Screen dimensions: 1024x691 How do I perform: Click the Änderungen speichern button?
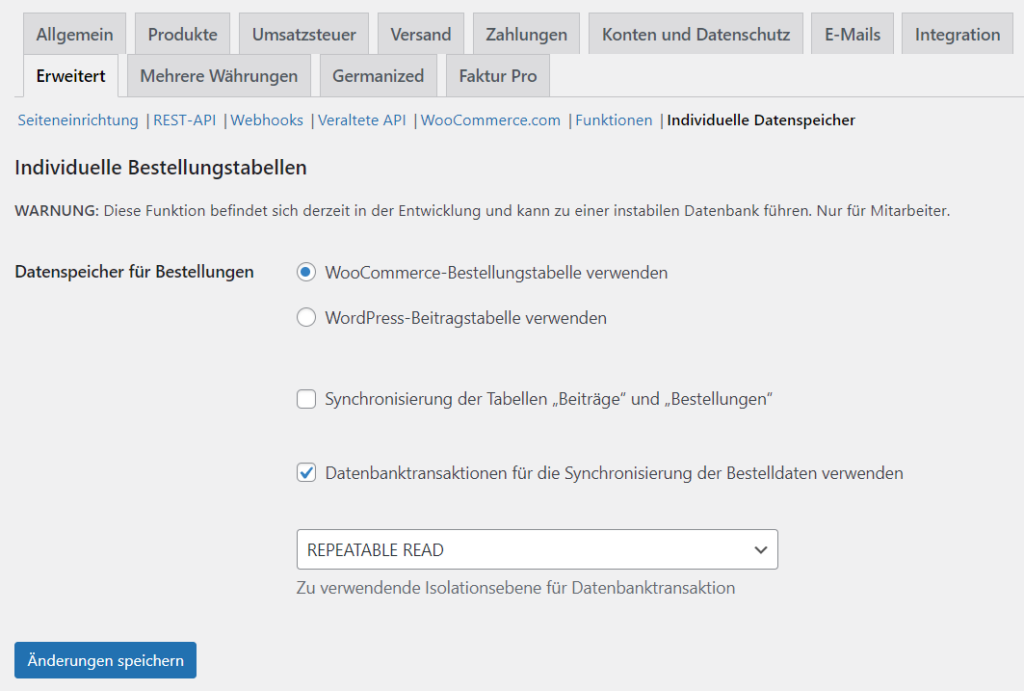coord(105,660)
